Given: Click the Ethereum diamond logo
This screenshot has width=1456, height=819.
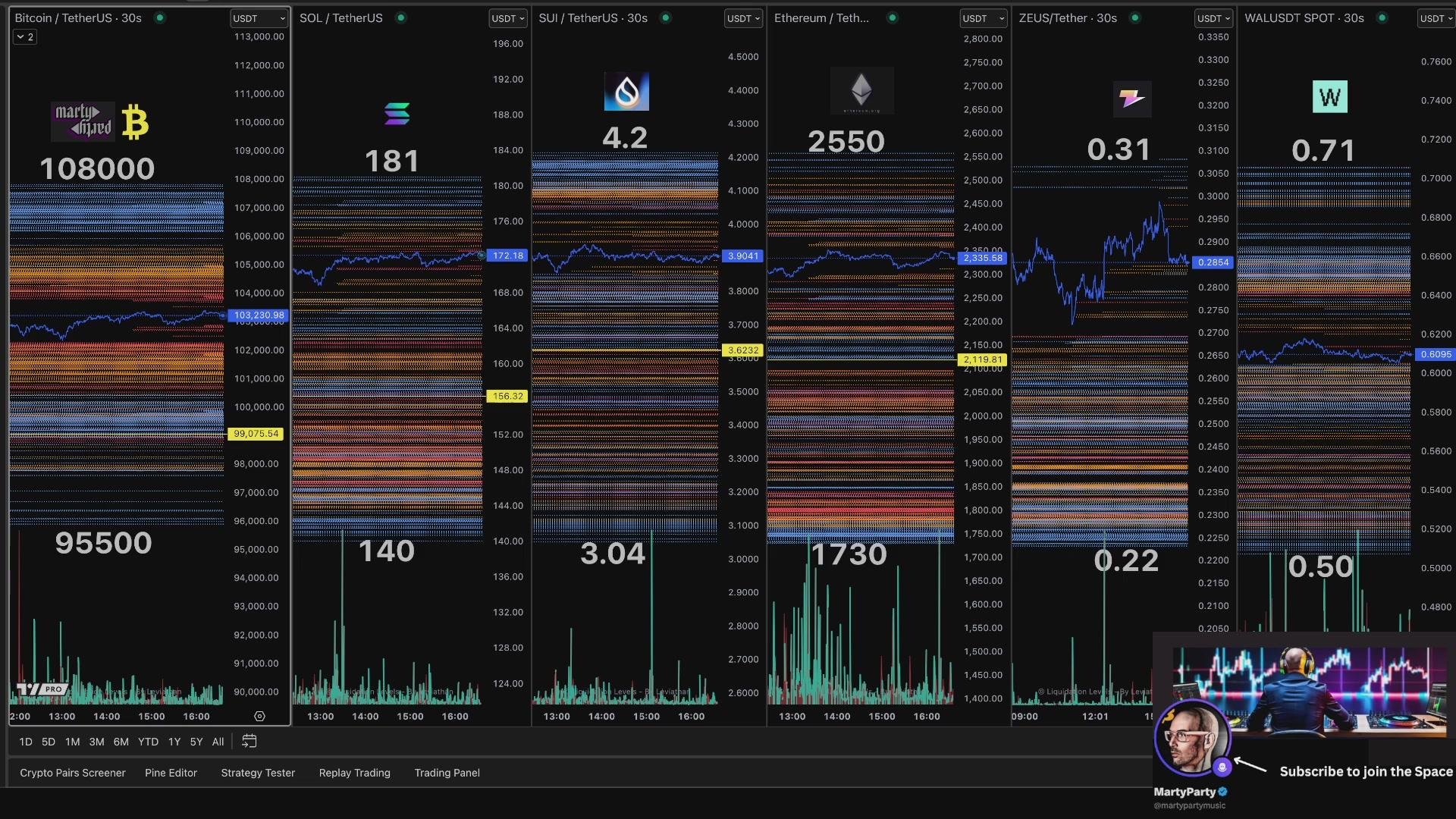Looking at the screenshot, I should pos(861,90).
